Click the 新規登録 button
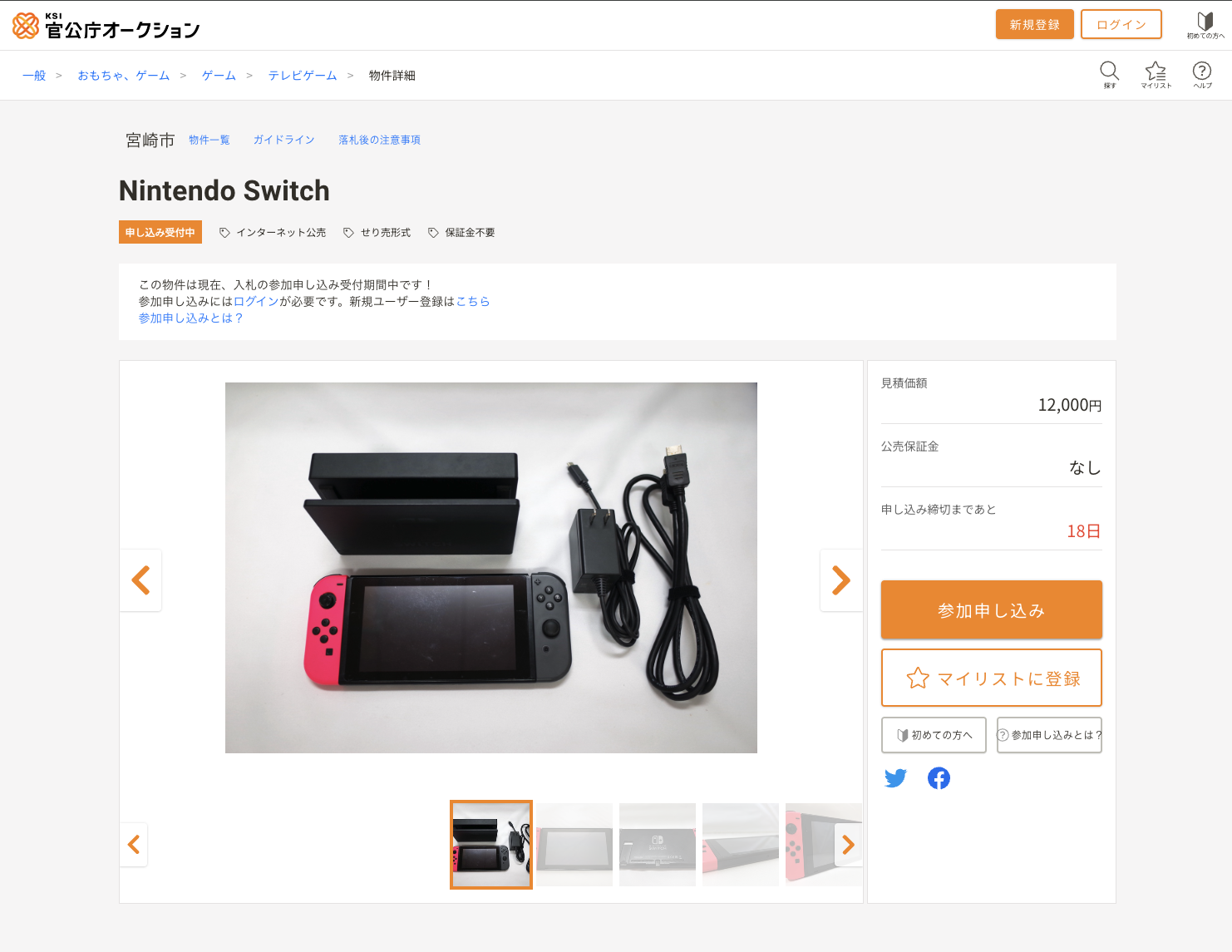This screenshot has width=1232, height=952. tap(1035, 25)
